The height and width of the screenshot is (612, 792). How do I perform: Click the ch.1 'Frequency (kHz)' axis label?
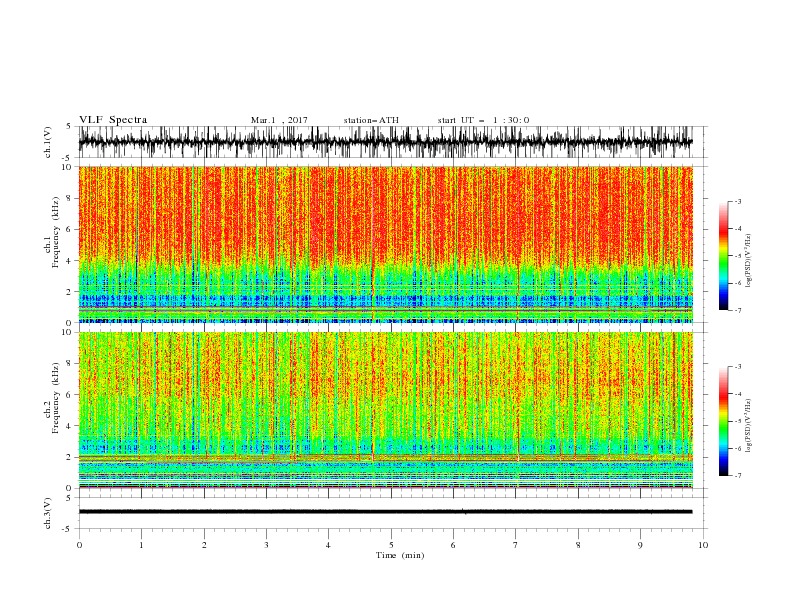[x=56, y=232]
